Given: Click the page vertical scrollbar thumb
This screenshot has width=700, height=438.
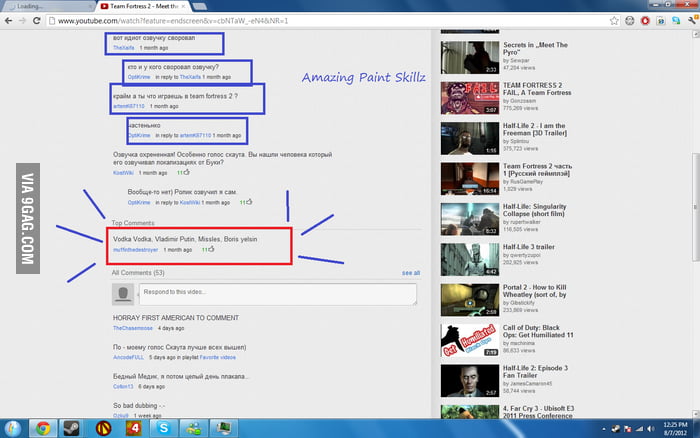Looking at the screenshot, I should [x=696, y=207].
